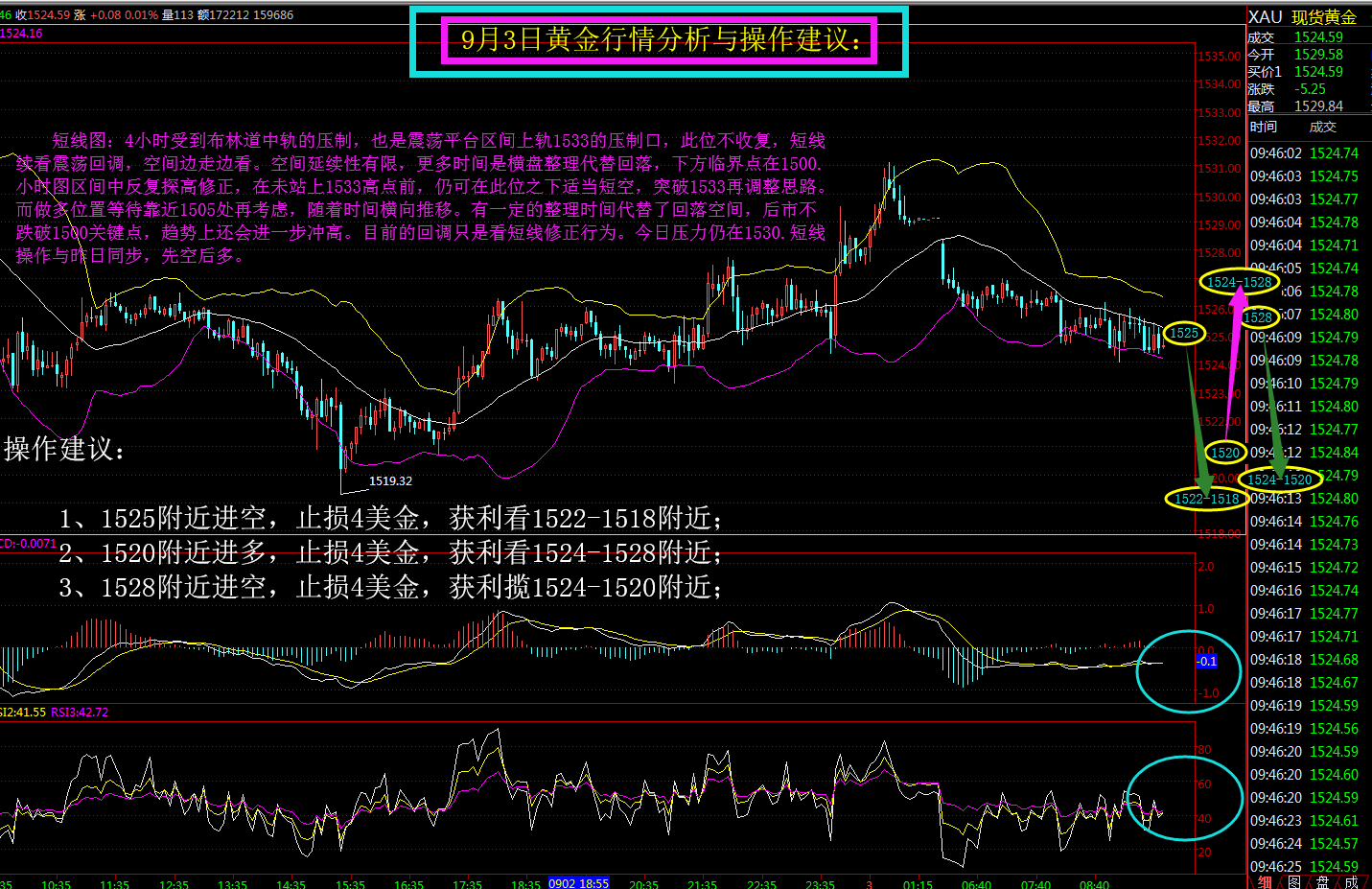The height and width of the screenshot is (889, 1372).
Task: Switch to the 图 tab
Action: click(x=1293, y=881)
